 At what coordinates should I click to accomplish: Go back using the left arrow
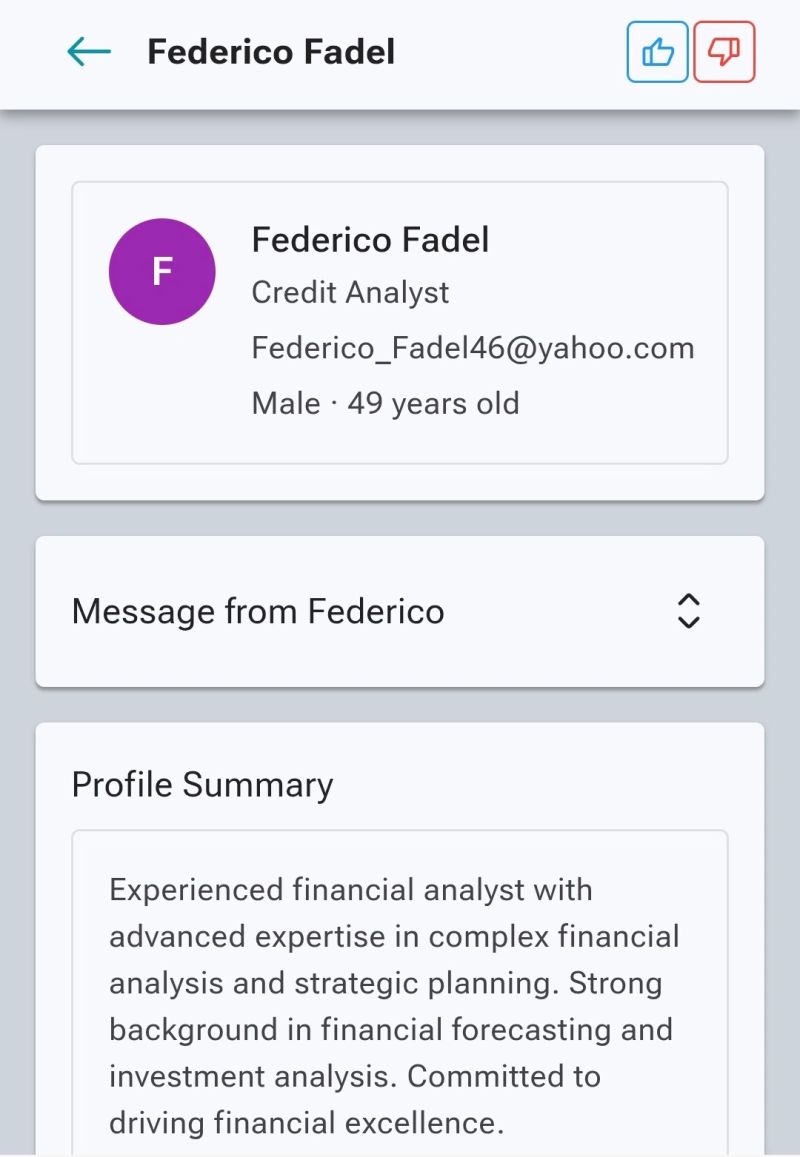[x=89, y=52]
